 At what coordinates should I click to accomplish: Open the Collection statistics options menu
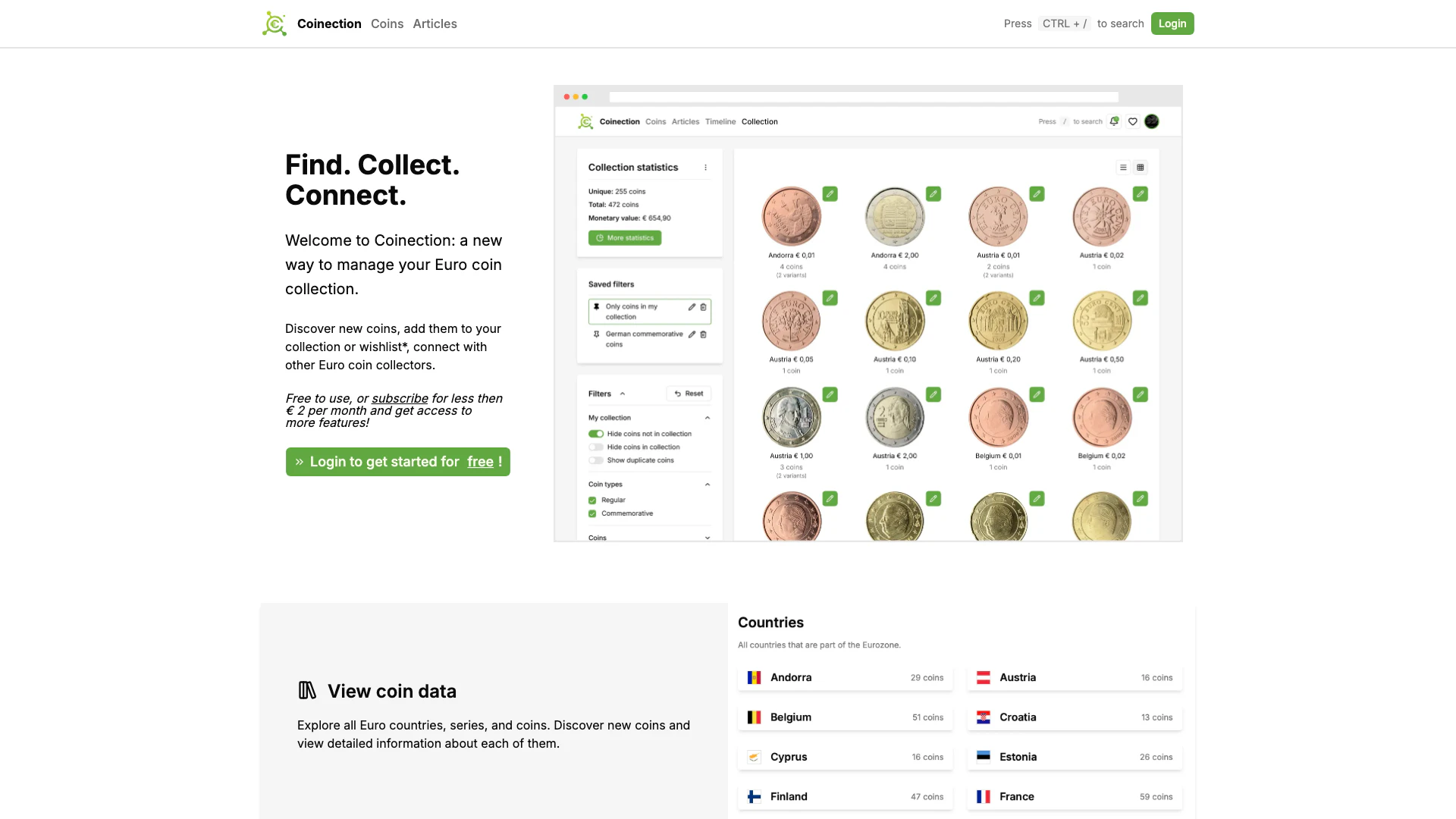[x=706, y=167]
